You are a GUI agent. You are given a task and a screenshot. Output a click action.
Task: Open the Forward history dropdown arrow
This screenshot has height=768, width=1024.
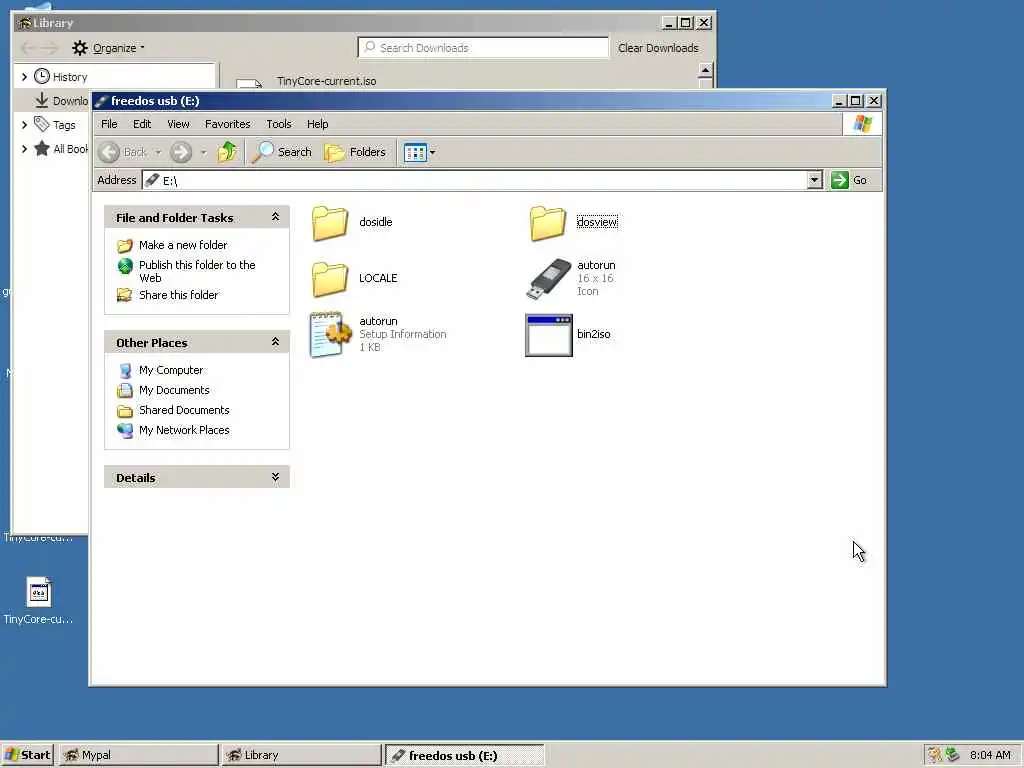(203, 152)
